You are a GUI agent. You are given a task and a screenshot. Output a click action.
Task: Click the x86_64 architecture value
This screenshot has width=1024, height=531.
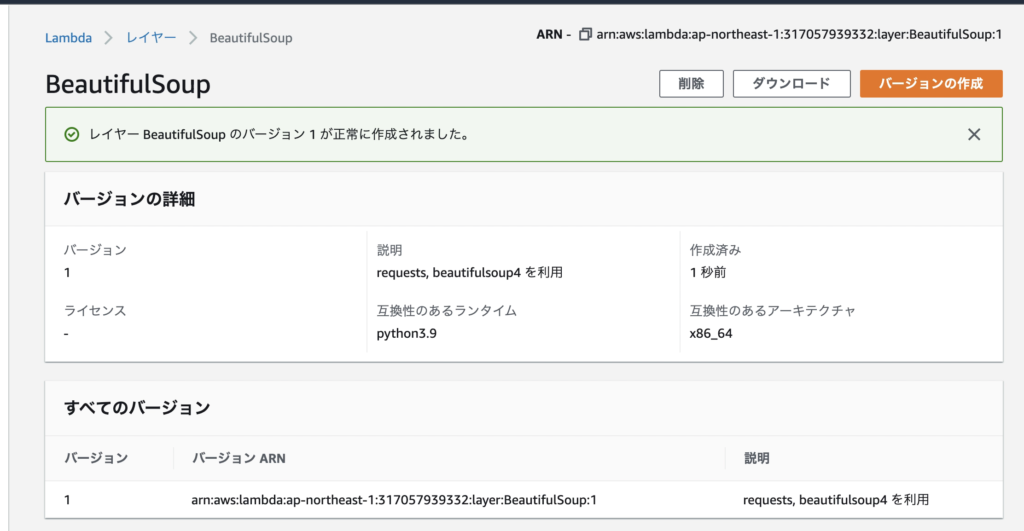point(711,333)
